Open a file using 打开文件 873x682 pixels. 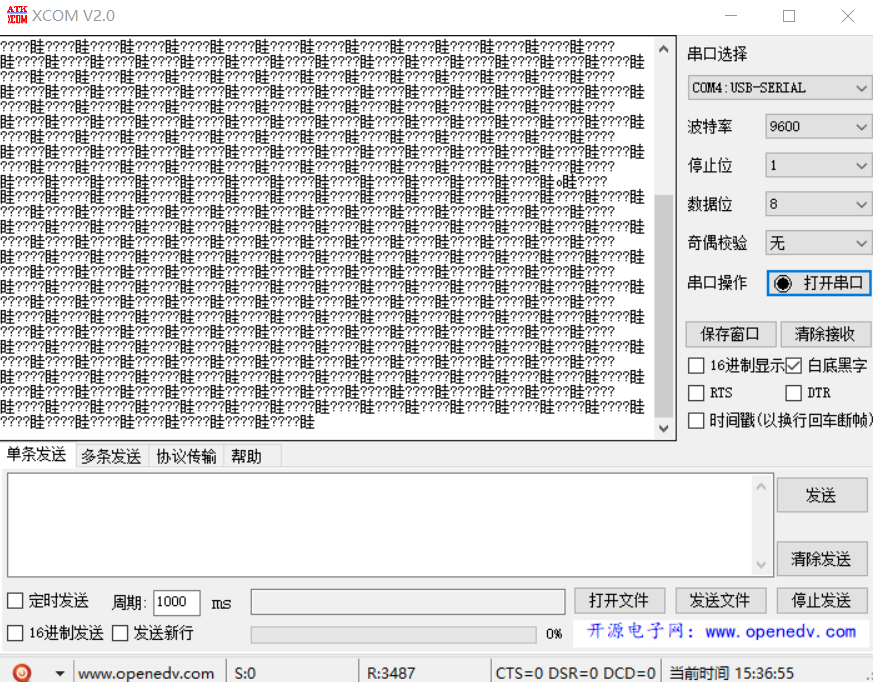[x=620, y=600]
